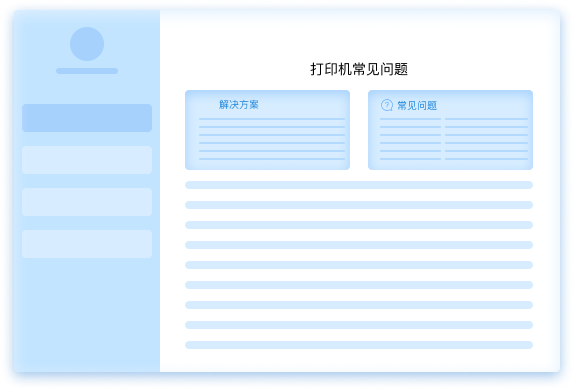Click the 打印机常见问题 page title
Image resolution: width=574 pixels, height=390 pixels.
(359, 69)
